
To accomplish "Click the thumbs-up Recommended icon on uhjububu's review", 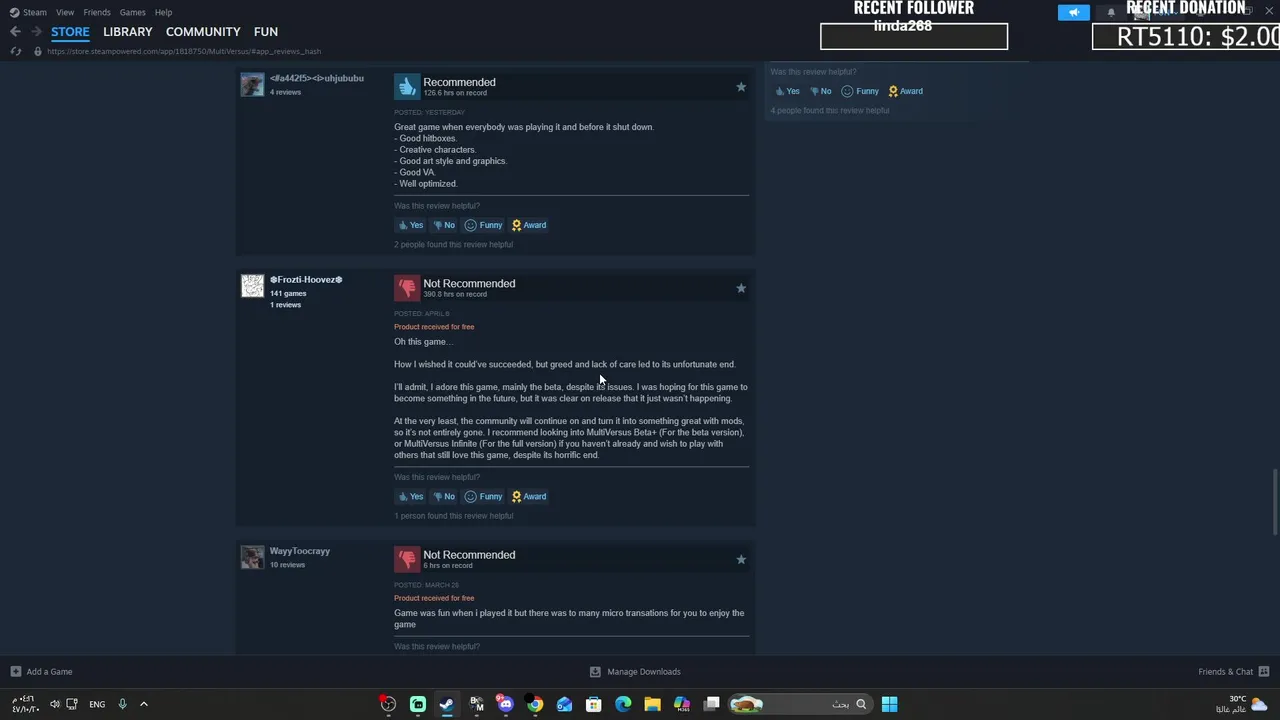I will pyautogui.click(x=407, y=87).
